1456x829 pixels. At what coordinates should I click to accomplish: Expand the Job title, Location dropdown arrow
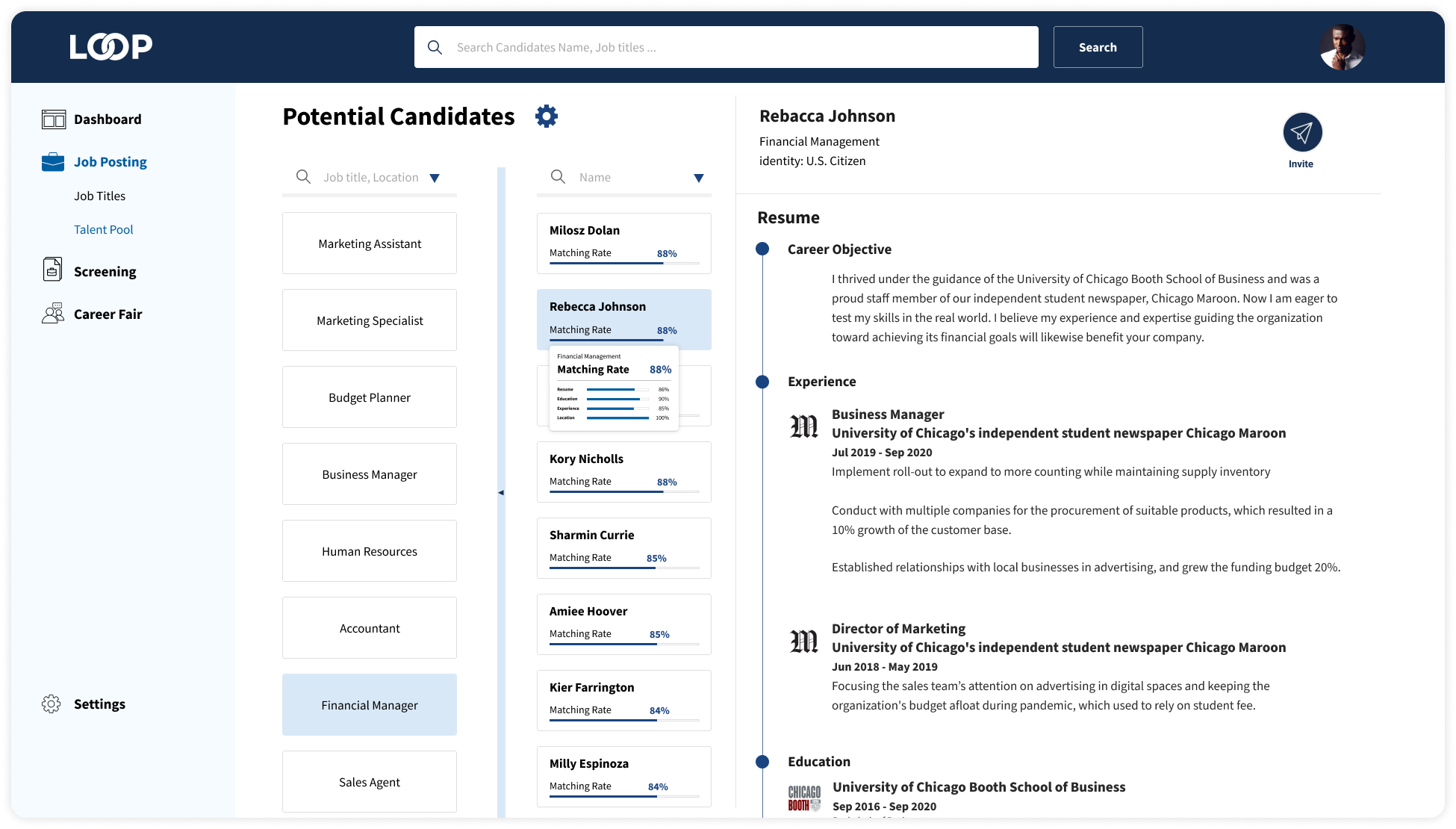435,178
